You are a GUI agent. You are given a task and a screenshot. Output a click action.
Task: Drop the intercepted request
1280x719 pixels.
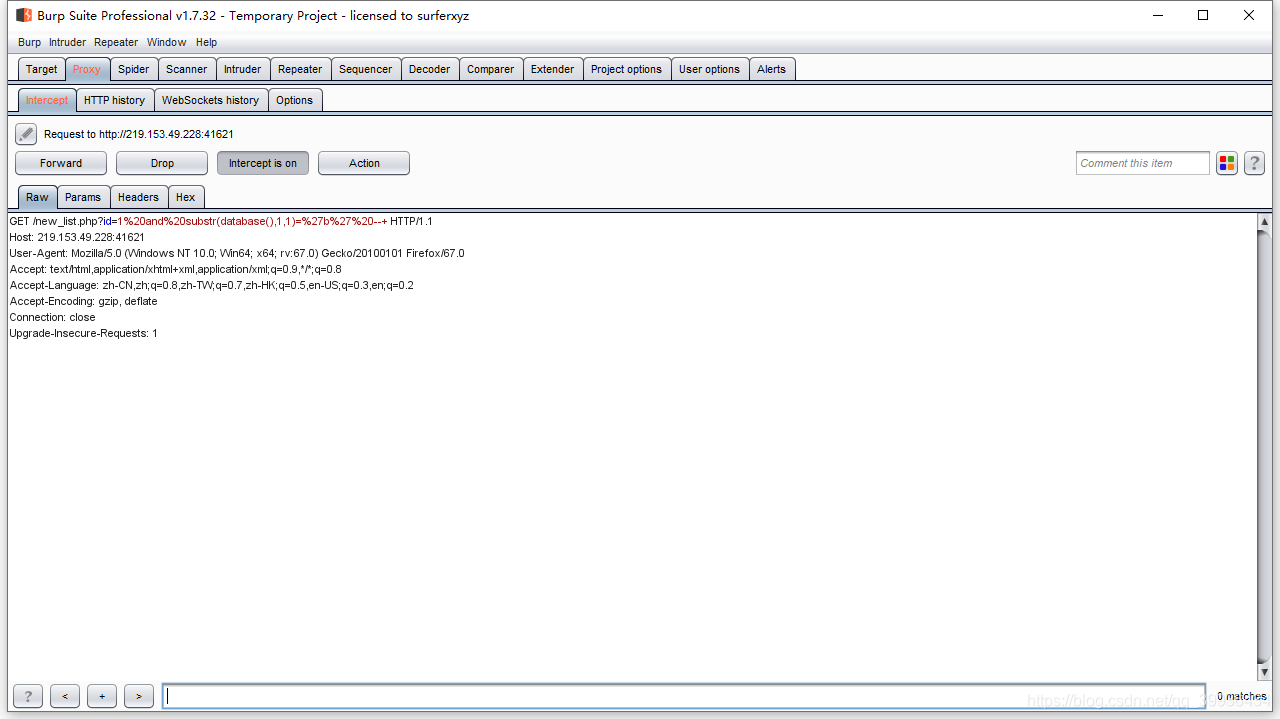click(x=162, y=163)
